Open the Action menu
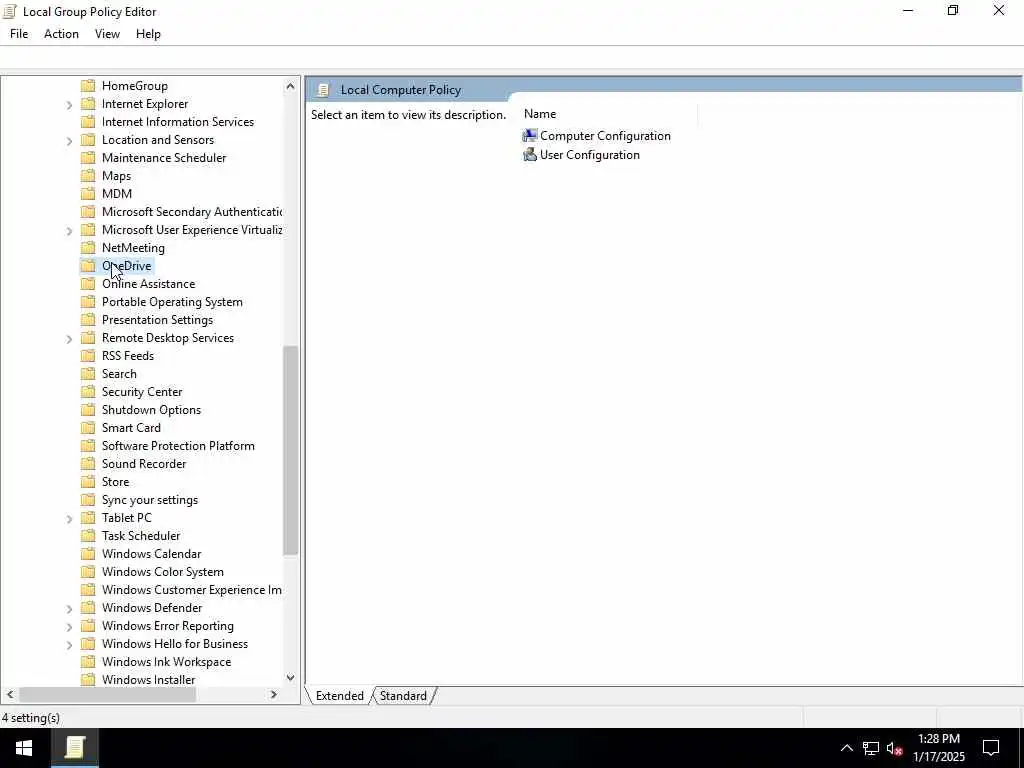The height and width of the screenshot is (768, 1024). coord(61,34)
